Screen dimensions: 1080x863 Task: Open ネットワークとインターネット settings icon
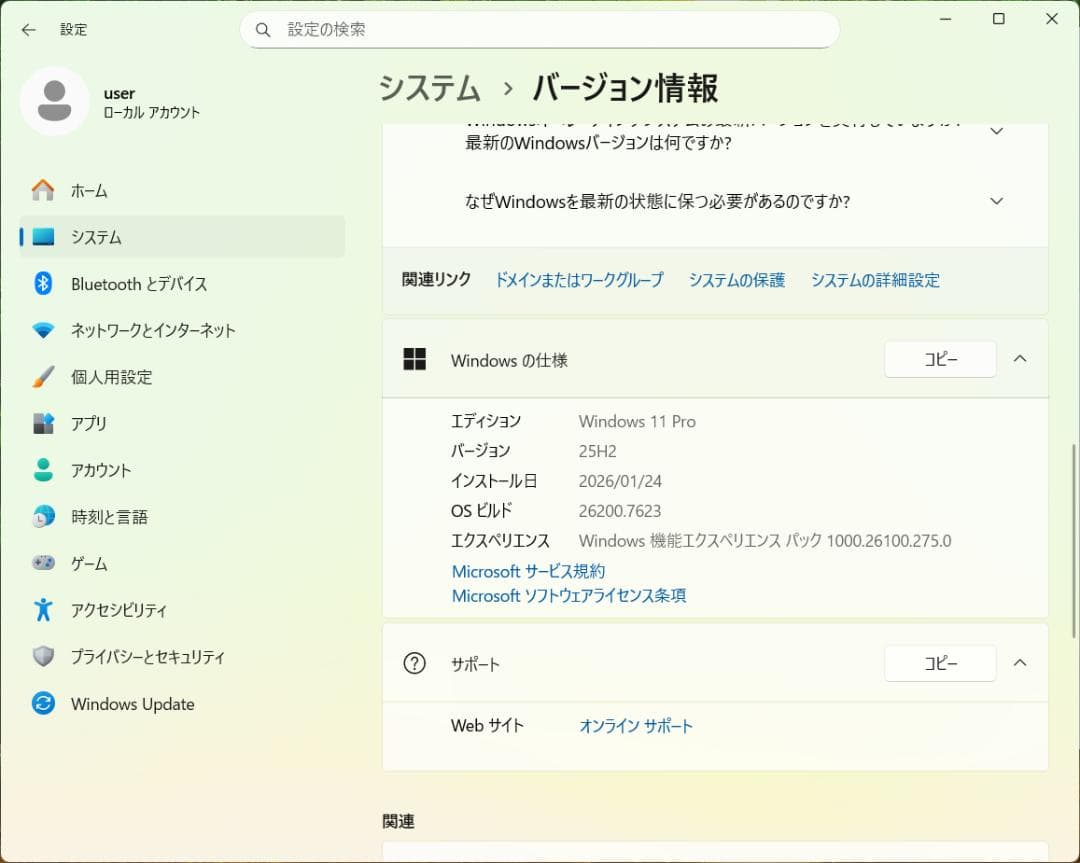click(x=42, y=330)
